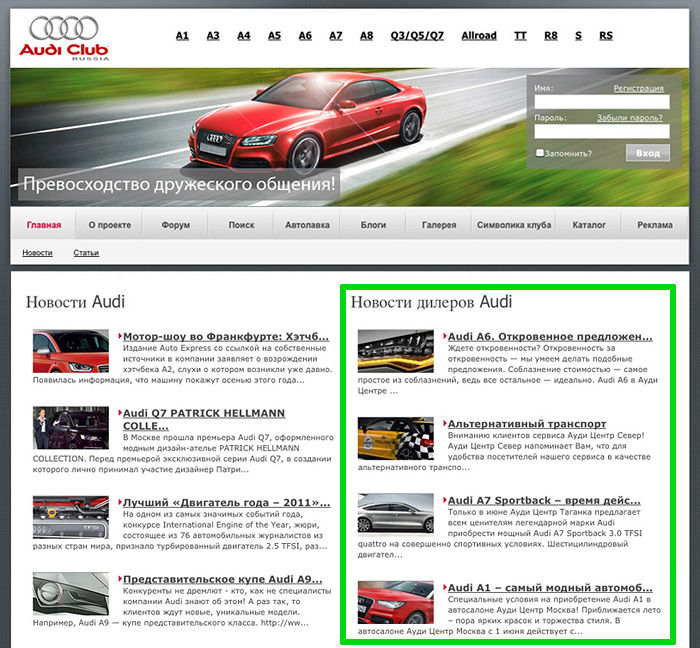Open the Форум menu tab
Screen dimensions: 700x648
175,225
